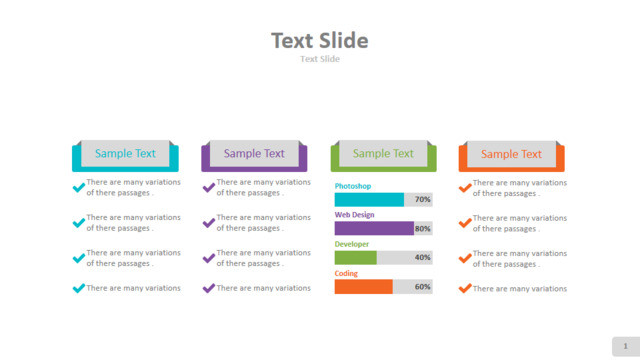Screen dimensions: 640x360
Task: Select the small Text Slide subtitle
Action: tap(320, 59)
